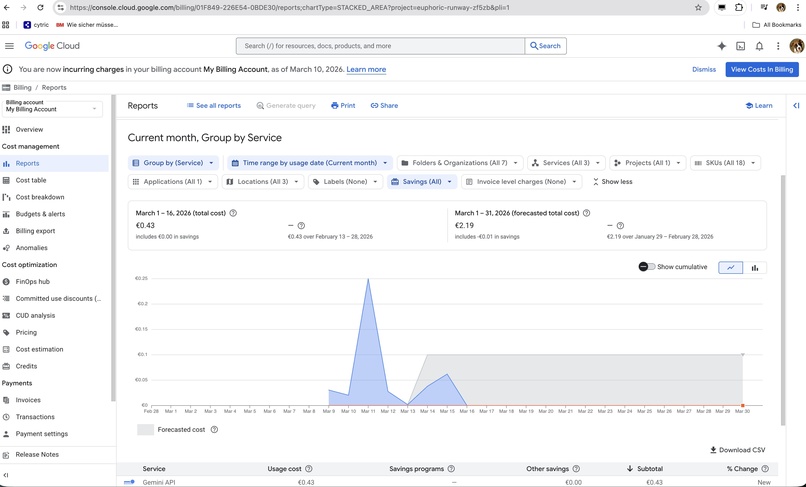Click Billing breadcrumb link
Image resolution: width=806 pixels, height=487 pixels.
tap(22, 87)
